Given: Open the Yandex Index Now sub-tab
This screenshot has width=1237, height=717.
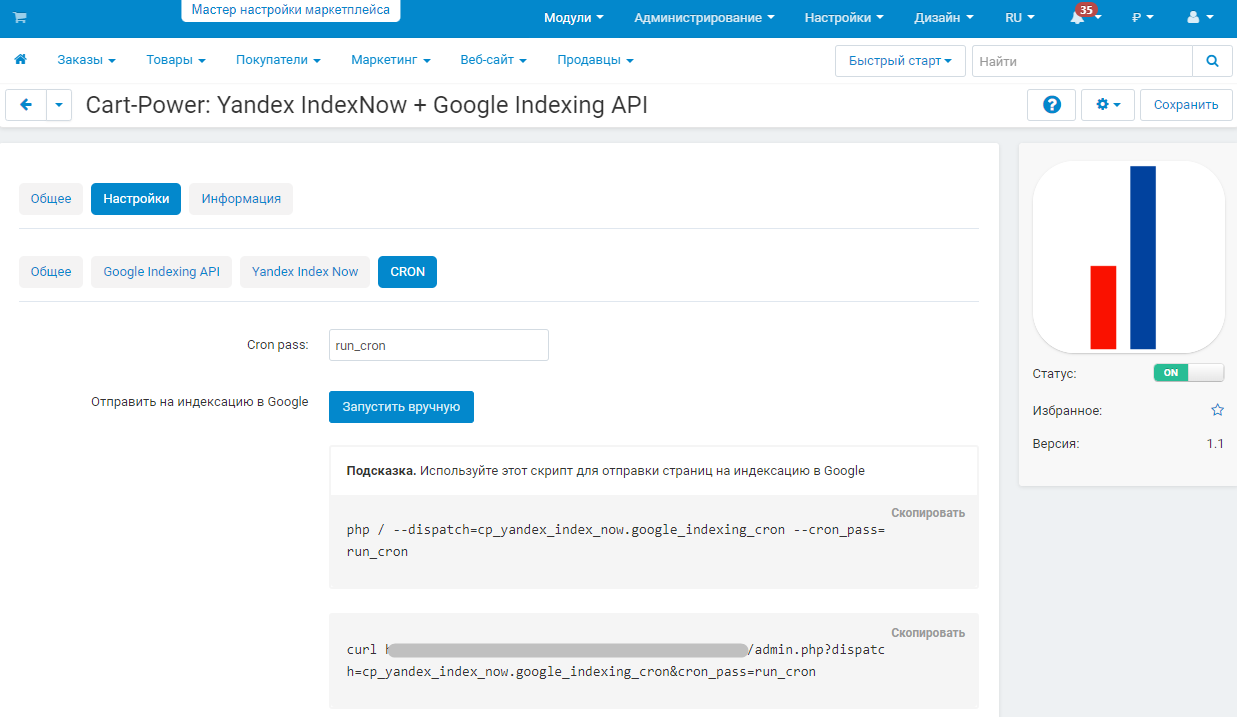Looking at the screenshot, I should [305, 272].
